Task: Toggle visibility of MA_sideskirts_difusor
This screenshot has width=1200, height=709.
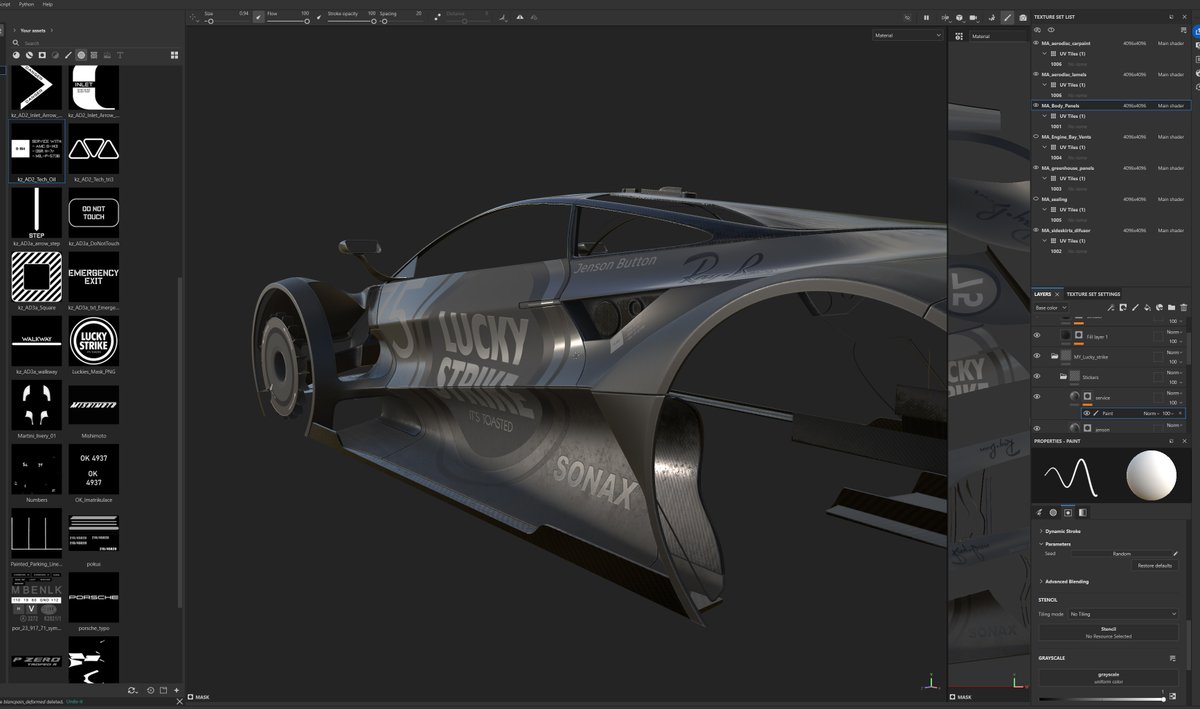Action: click(x=1036, y=230)
